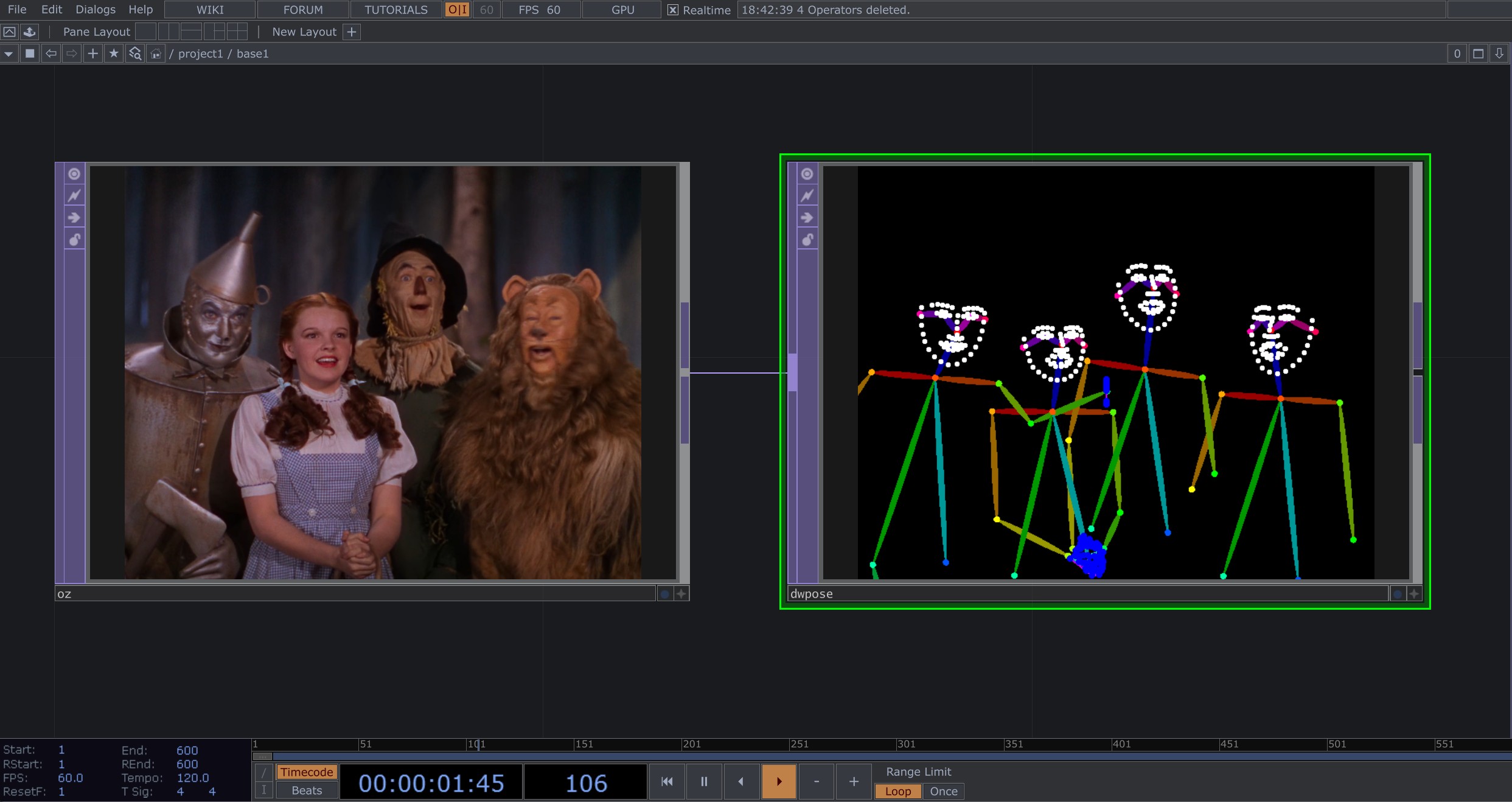Open the FORUM link
Viewport: 1512px width, 802px height.
(303, 10)
